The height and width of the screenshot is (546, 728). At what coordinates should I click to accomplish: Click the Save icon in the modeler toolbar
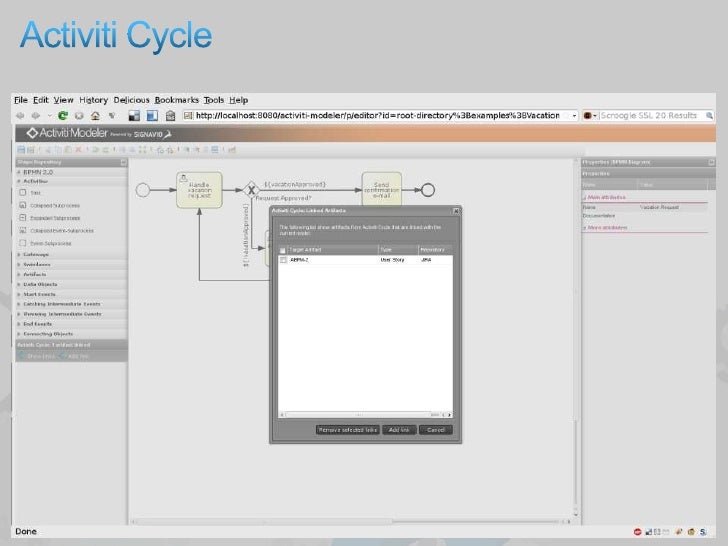pyautogui.click(x=21, y=150)
